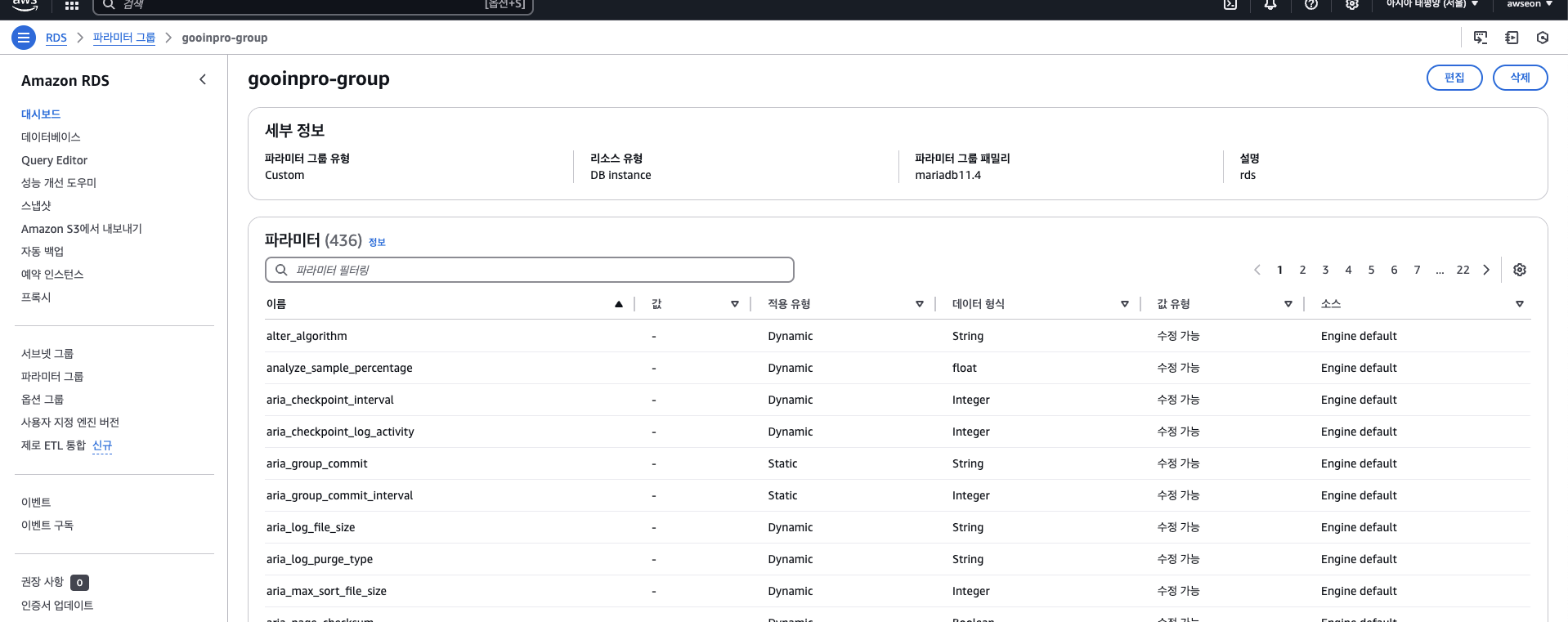Open 서브넷 그룹 in the sidebar

point(47,354)
